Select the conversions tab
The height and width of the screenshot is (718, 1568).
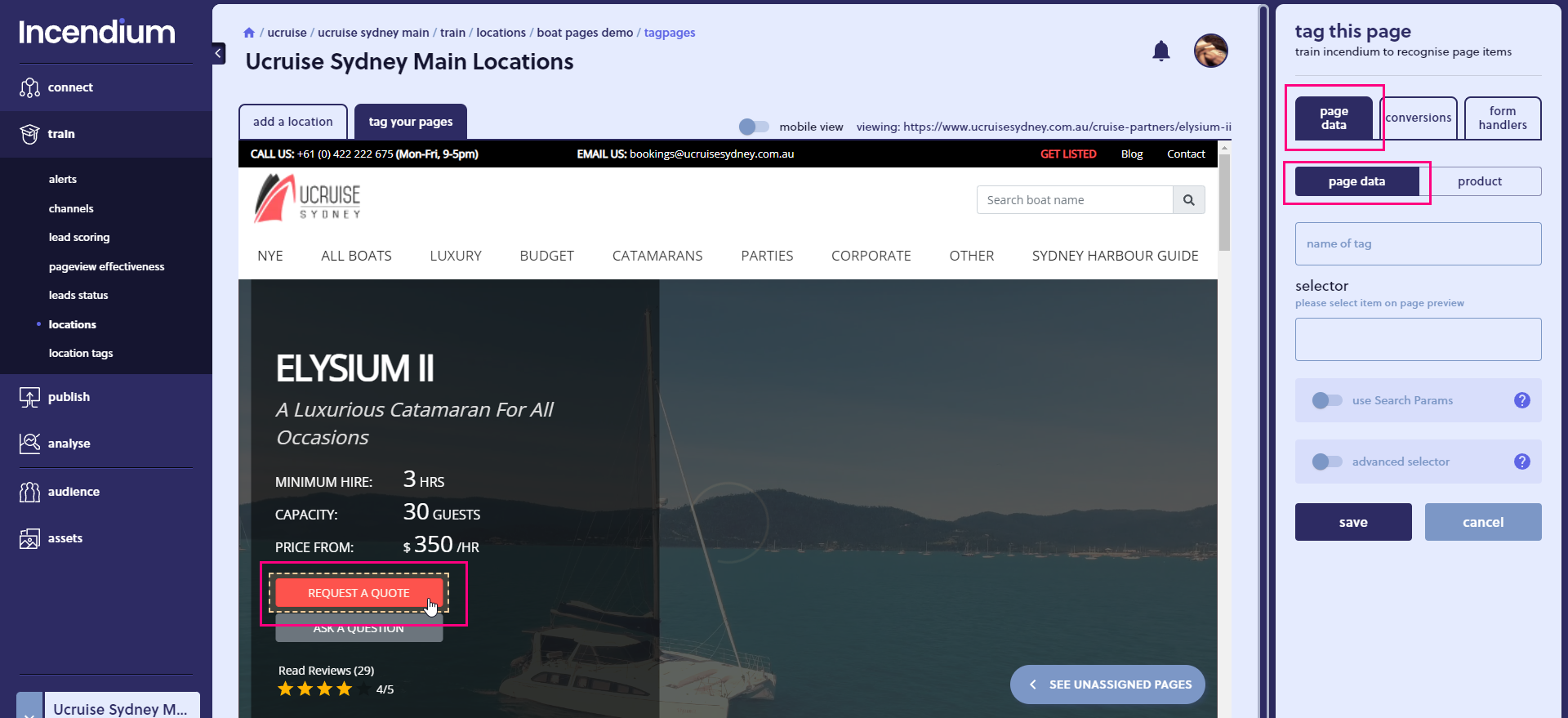tap(1419, 118)
